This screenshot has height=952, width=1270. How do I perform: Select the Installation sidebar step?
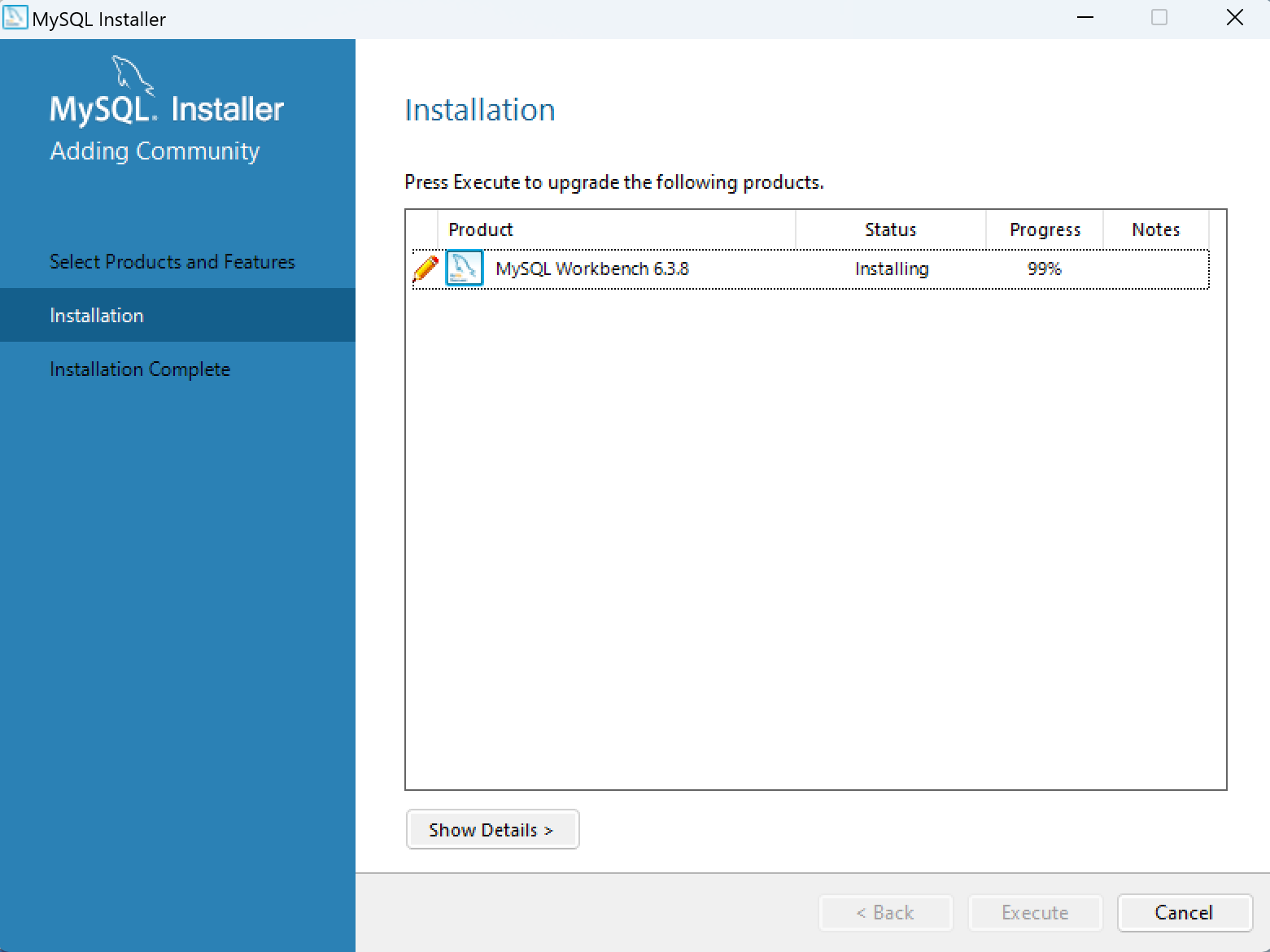[x=97, y=315]
